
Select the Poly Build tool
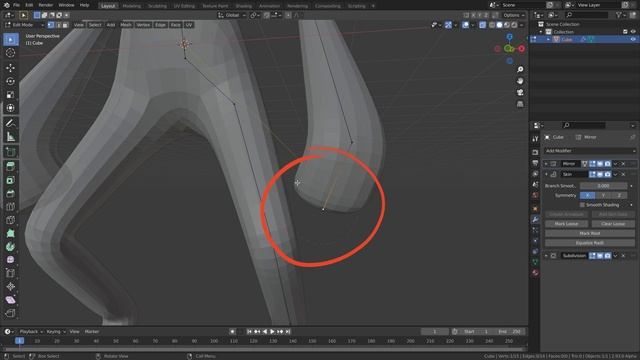coord(11,233)
